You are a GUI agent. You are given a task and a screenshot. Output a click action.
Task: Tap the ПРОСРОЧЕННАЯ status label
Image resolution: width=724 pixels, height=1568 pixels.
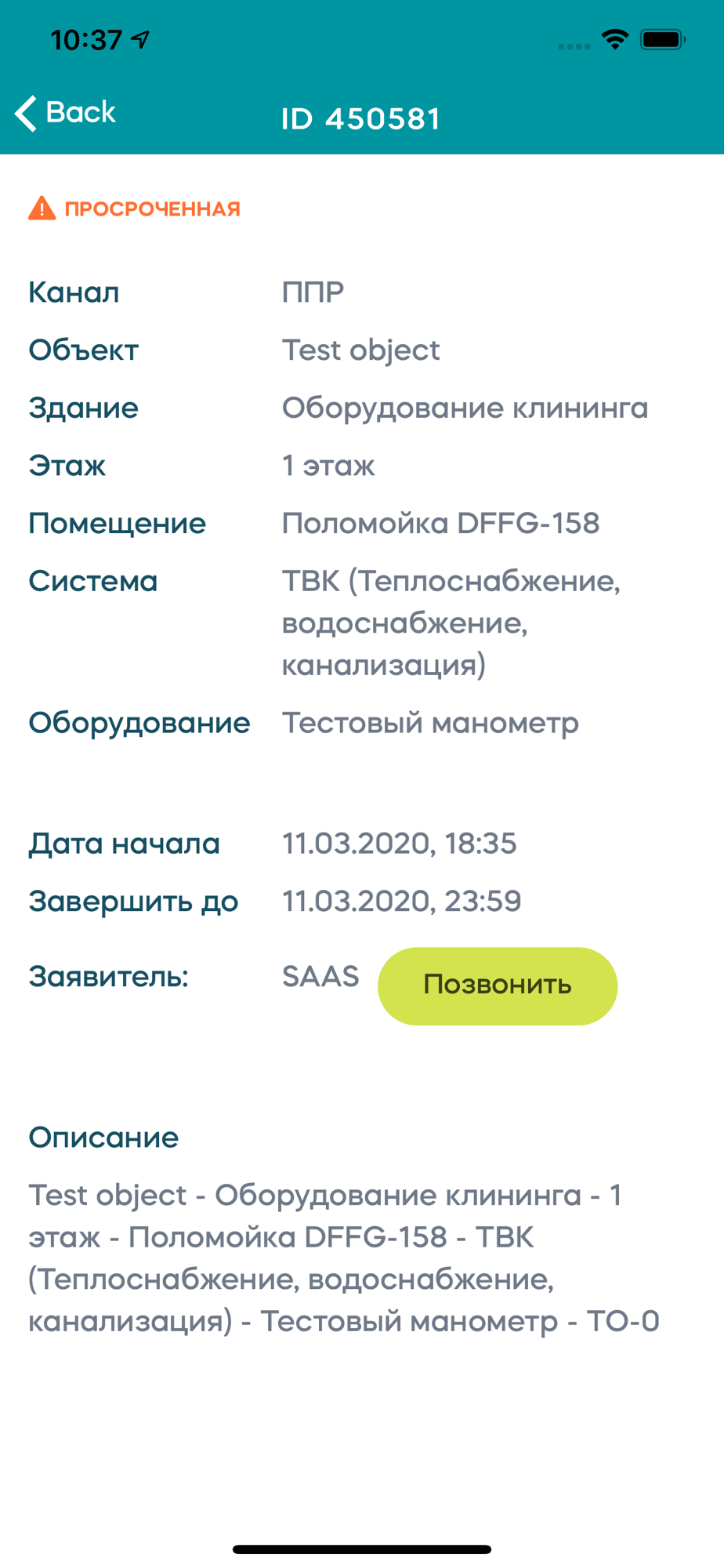point(152,209)
